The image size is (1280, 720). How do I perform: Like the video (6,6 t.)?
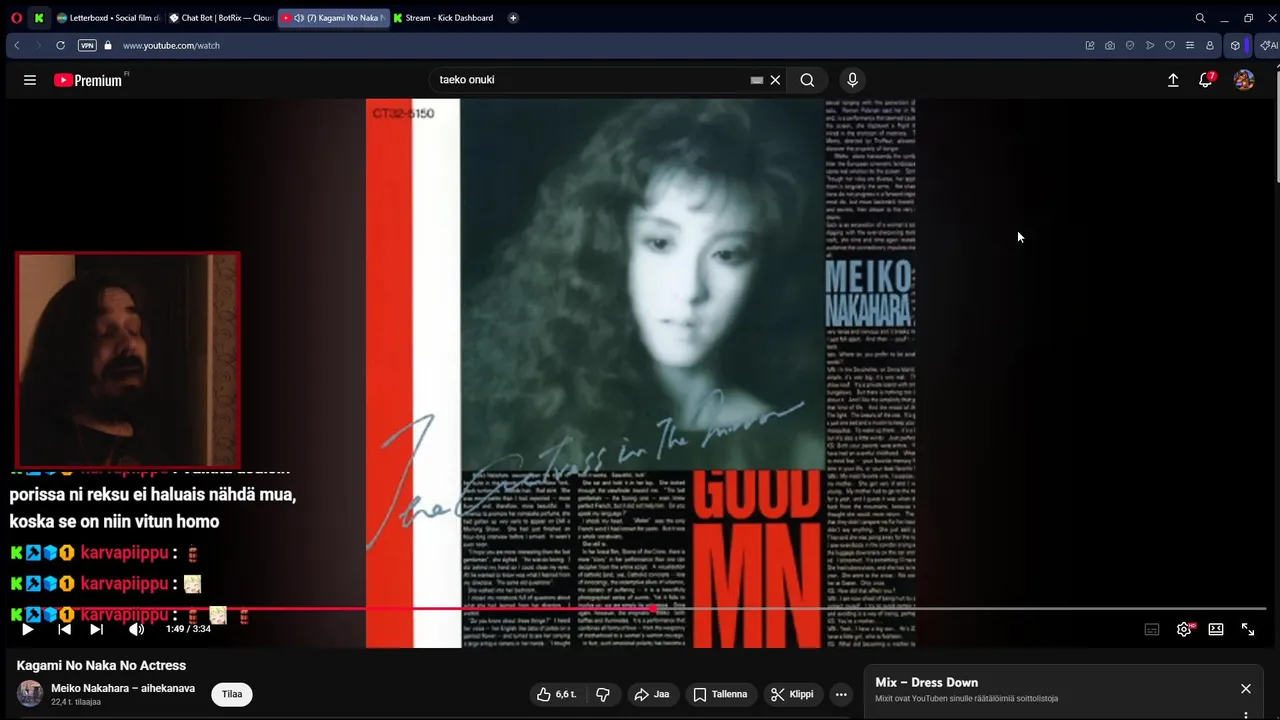pyautogui.click(x=556, y=694)
